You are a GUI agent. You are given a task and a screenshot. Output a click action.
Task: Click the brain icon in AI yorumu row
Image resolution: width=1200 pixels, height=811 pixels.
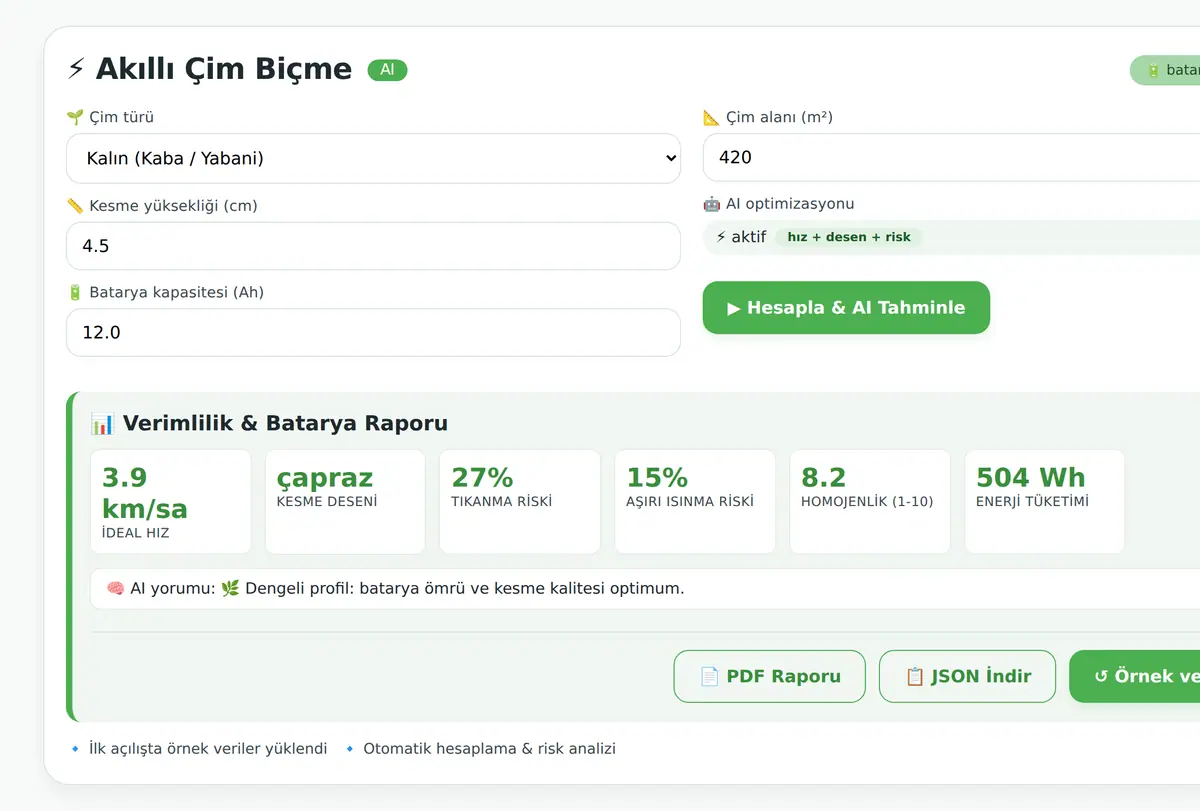click(x=115, y=588)
